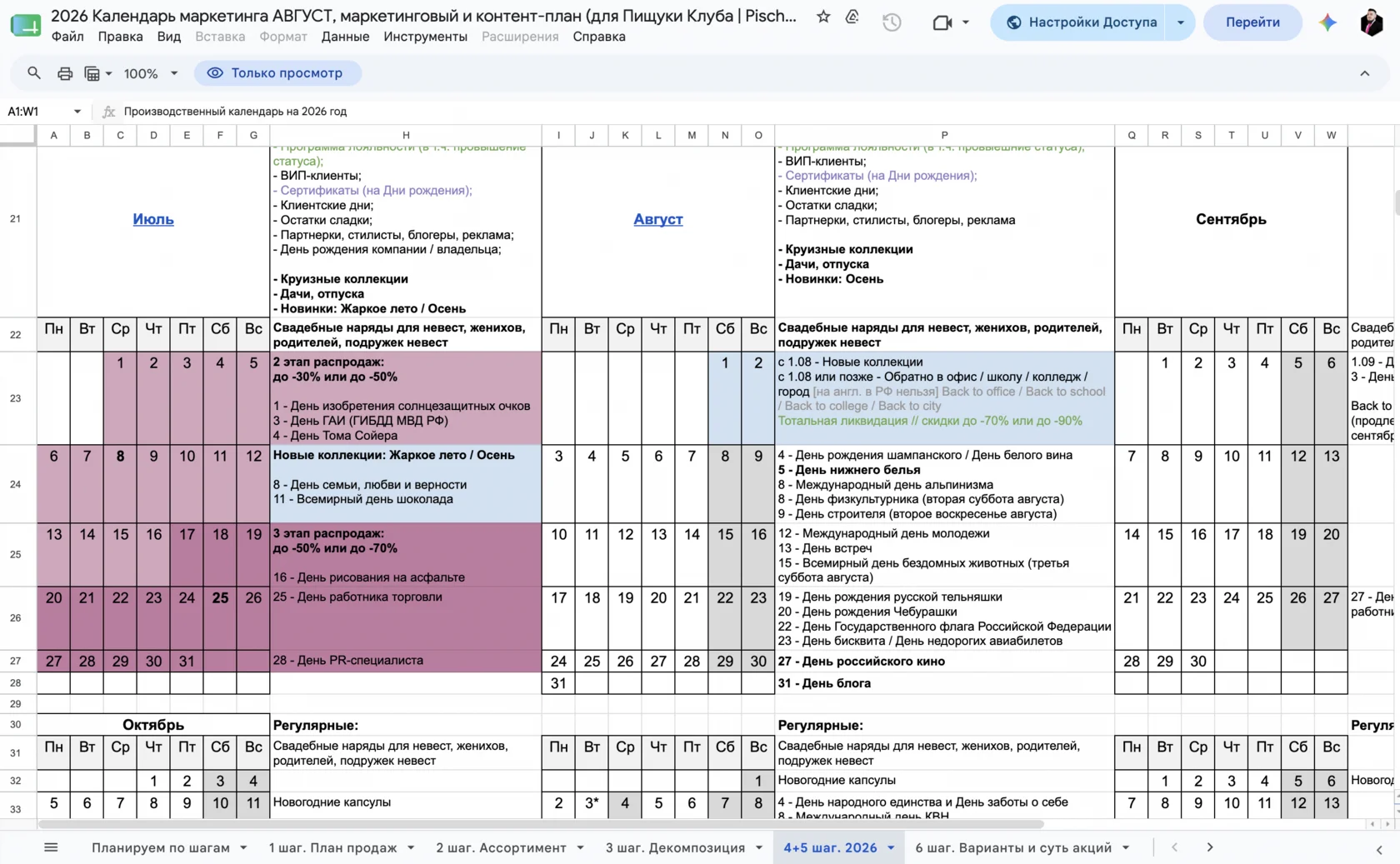Select the column H header
Image resolution: width=1400 pixels, height=864 pixels.
click(406, 135)
